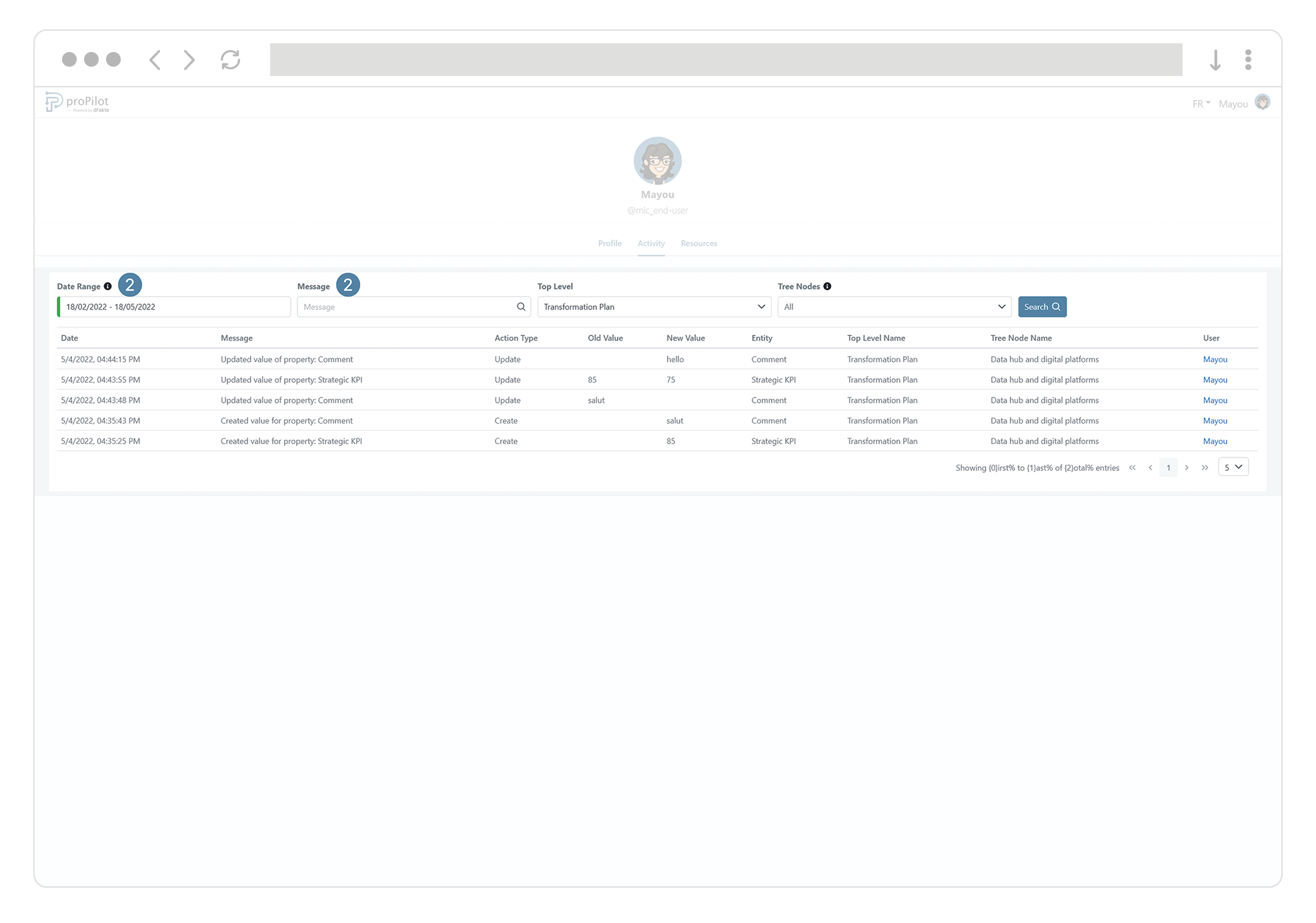Image resolution: width=1316 pixels, height=923 pixels.
Task: Change the page size dropdown showing 5
Action: coord(1233,467)
